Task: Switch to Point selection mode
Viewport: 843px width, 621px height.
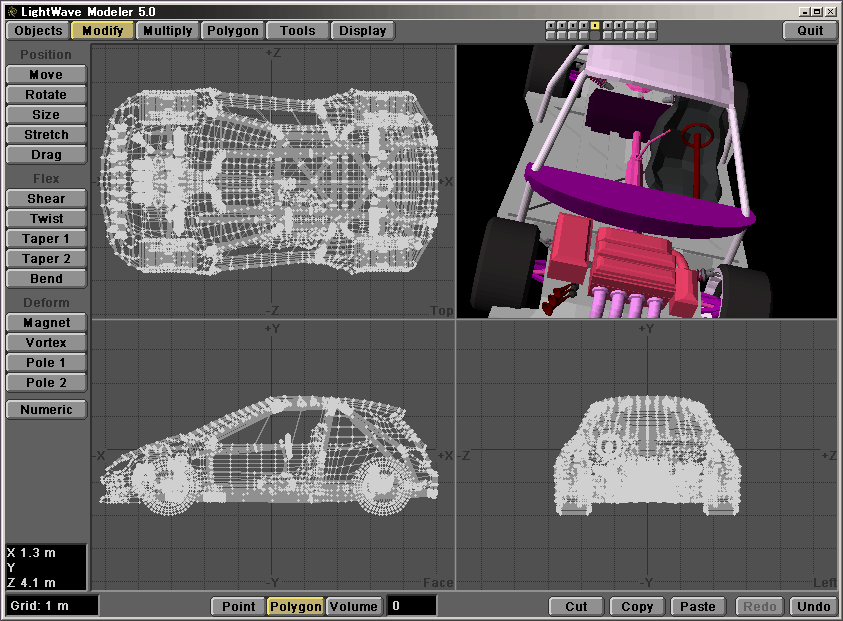Action: point(238,606)
